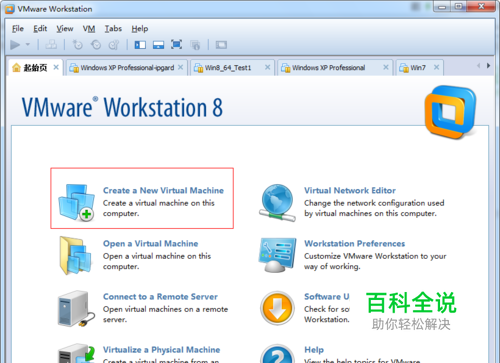Open the Tabs menu
Viewport: 500px width, 363px height.
(113, 29)
